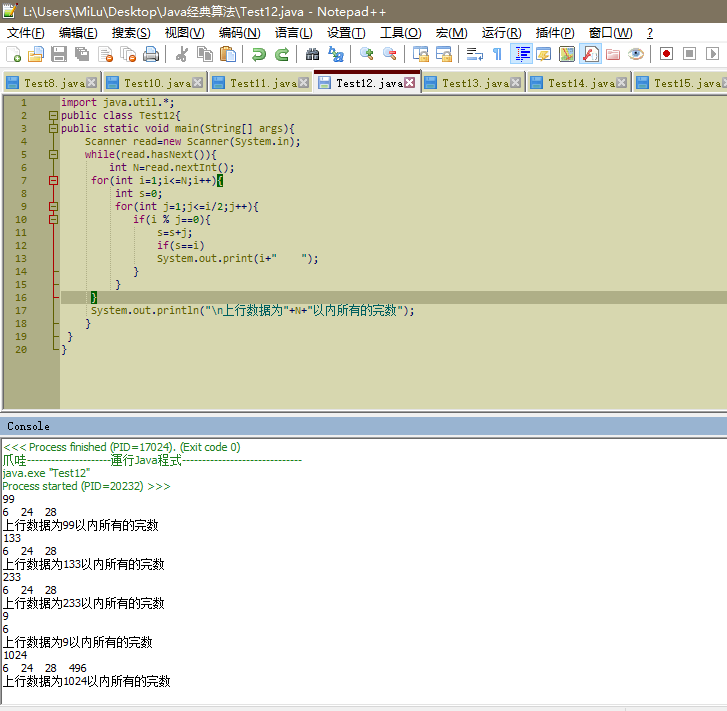This screenshot has height=711, width=727.
Task: Toggle synchronize vertical scrolling icon
Action: coord(421,54)
